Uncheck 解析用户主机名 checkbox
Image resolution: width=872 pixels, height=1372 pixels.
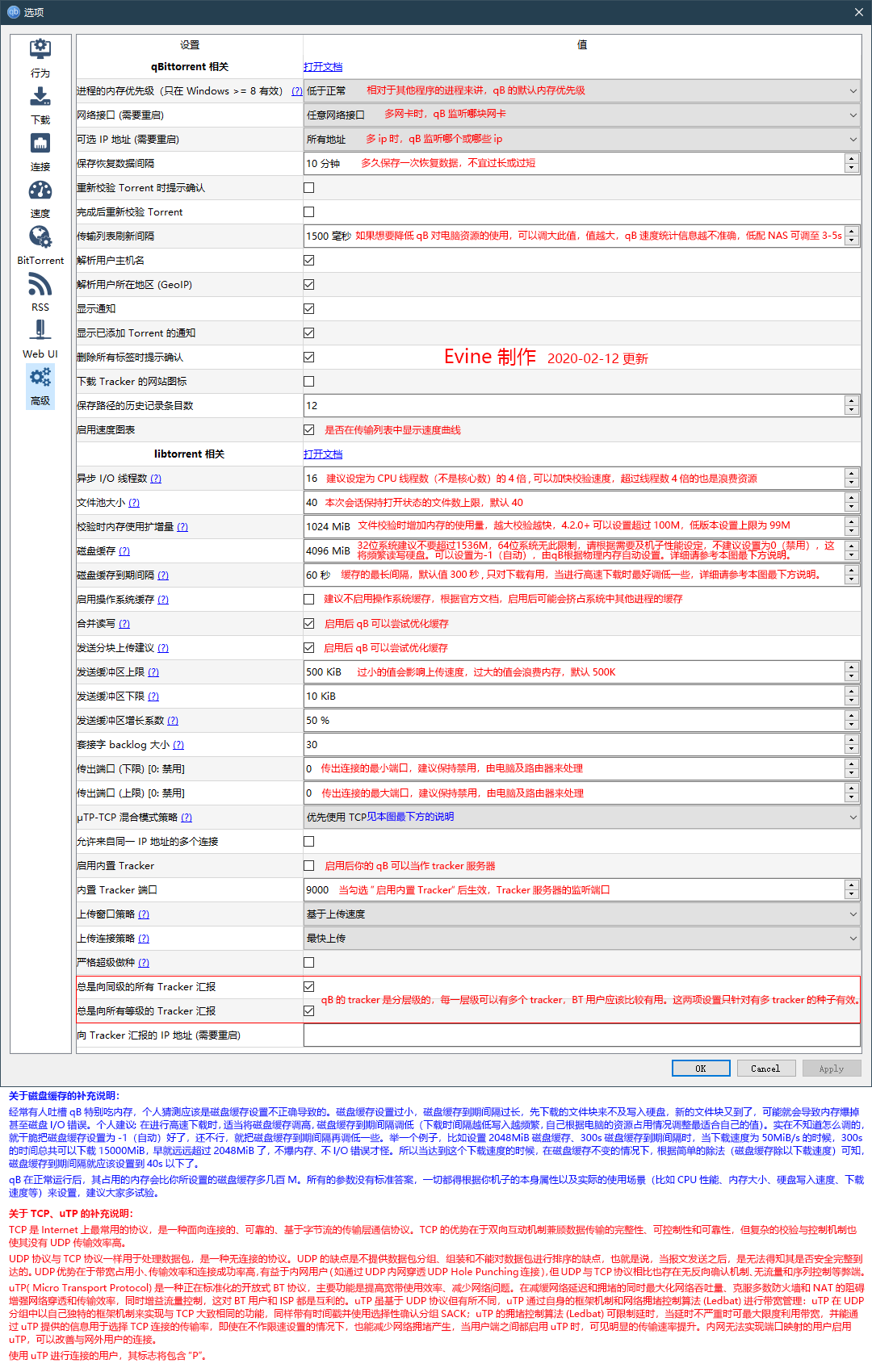coord(308,260)
